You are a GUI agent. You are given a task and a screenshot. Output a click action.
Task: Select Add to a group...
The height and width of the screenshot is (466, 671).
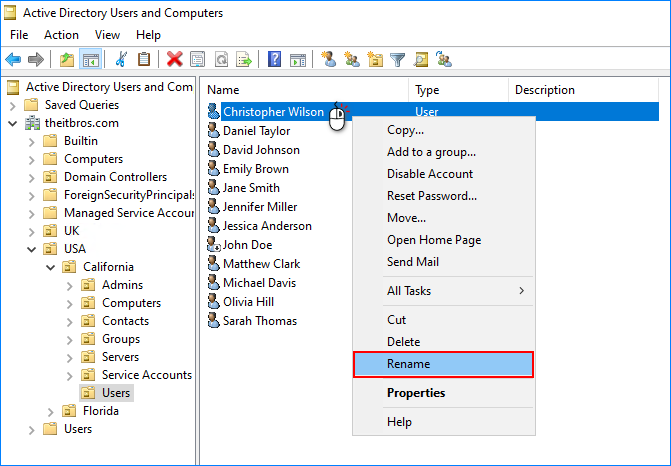coord(443,152)
